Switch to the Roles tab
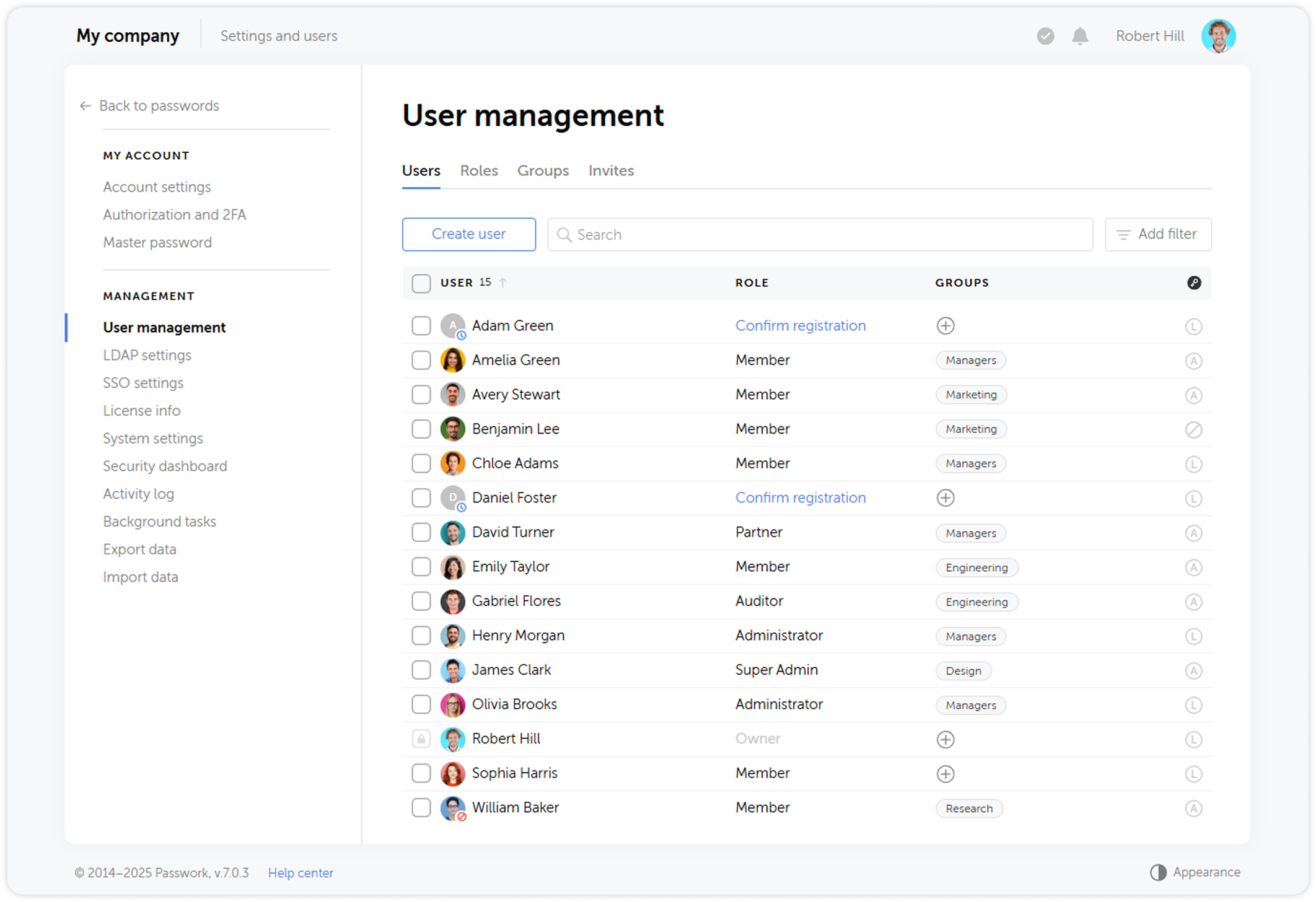 [x=478, y=171]
